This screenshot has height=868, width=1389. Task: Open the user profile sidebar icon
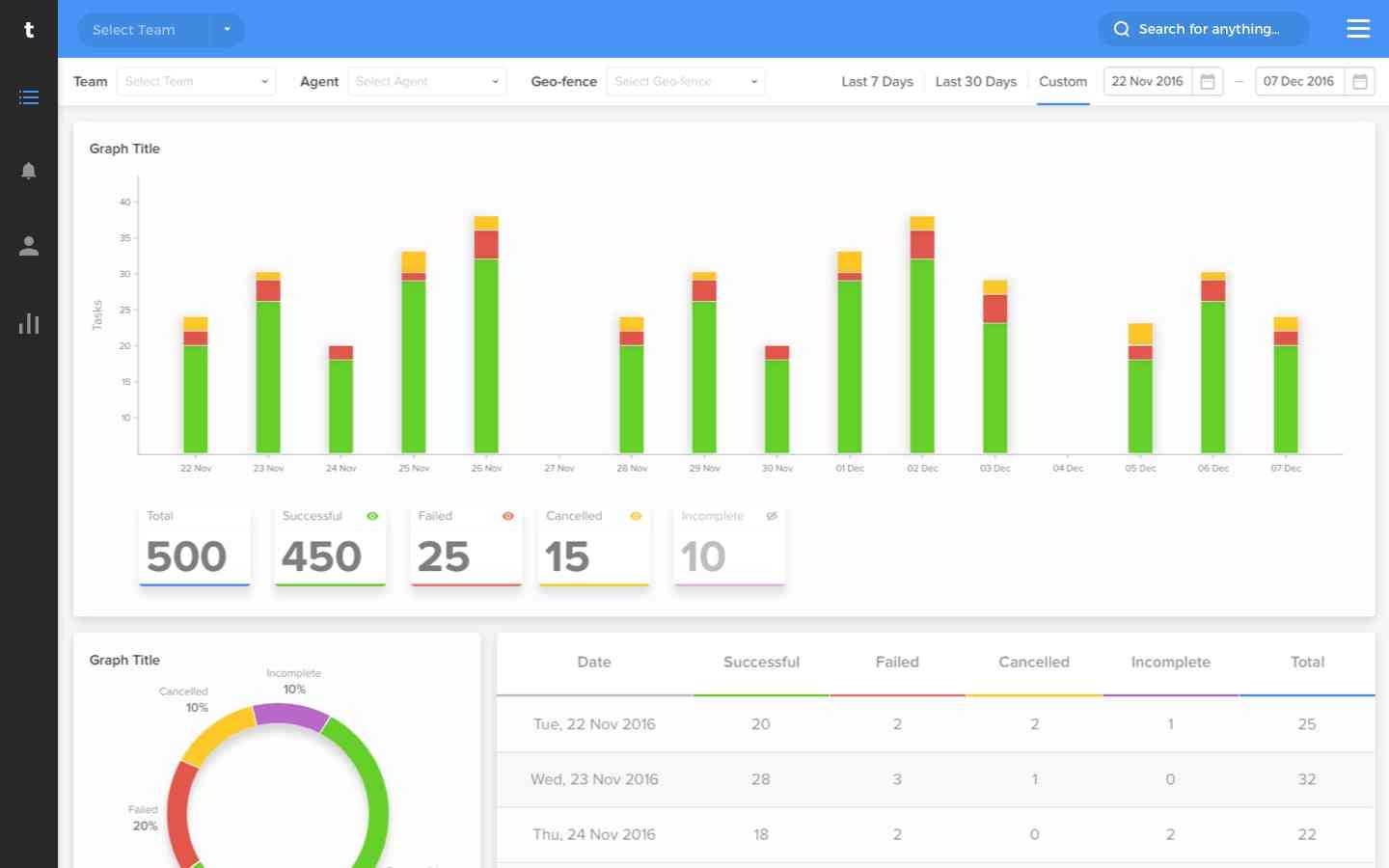tap(29, 246)
